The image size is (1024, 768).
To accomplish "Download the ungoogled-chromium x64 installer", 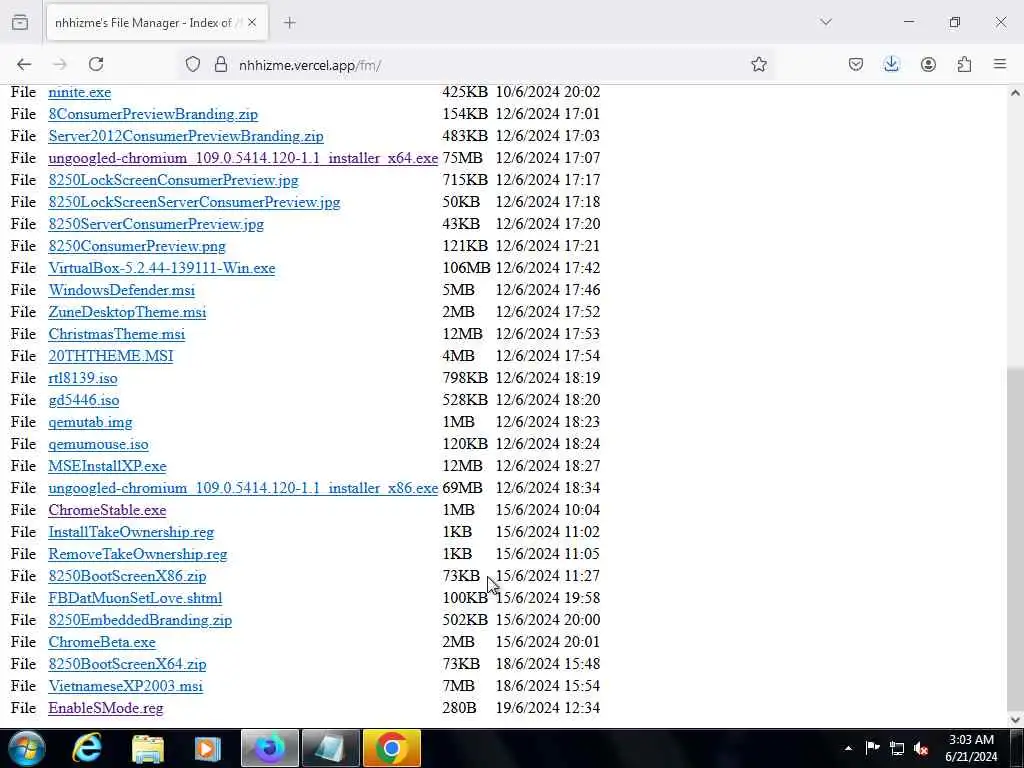I will [243, 158].
